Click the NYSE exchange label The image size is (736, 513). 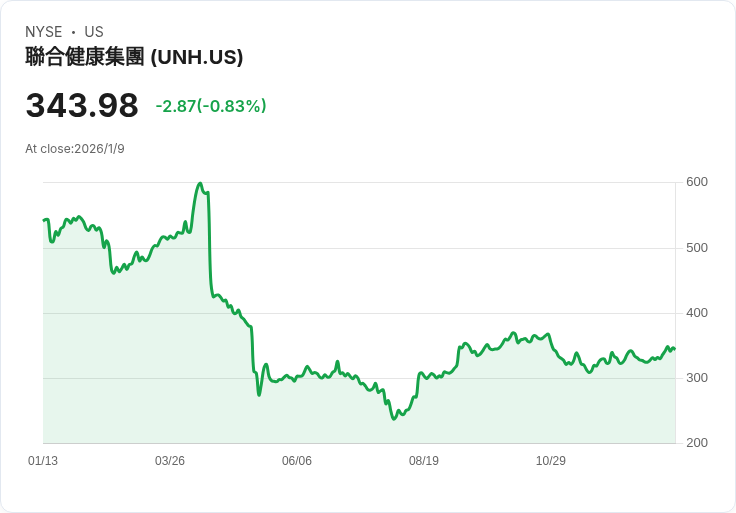tap(43, 32)
